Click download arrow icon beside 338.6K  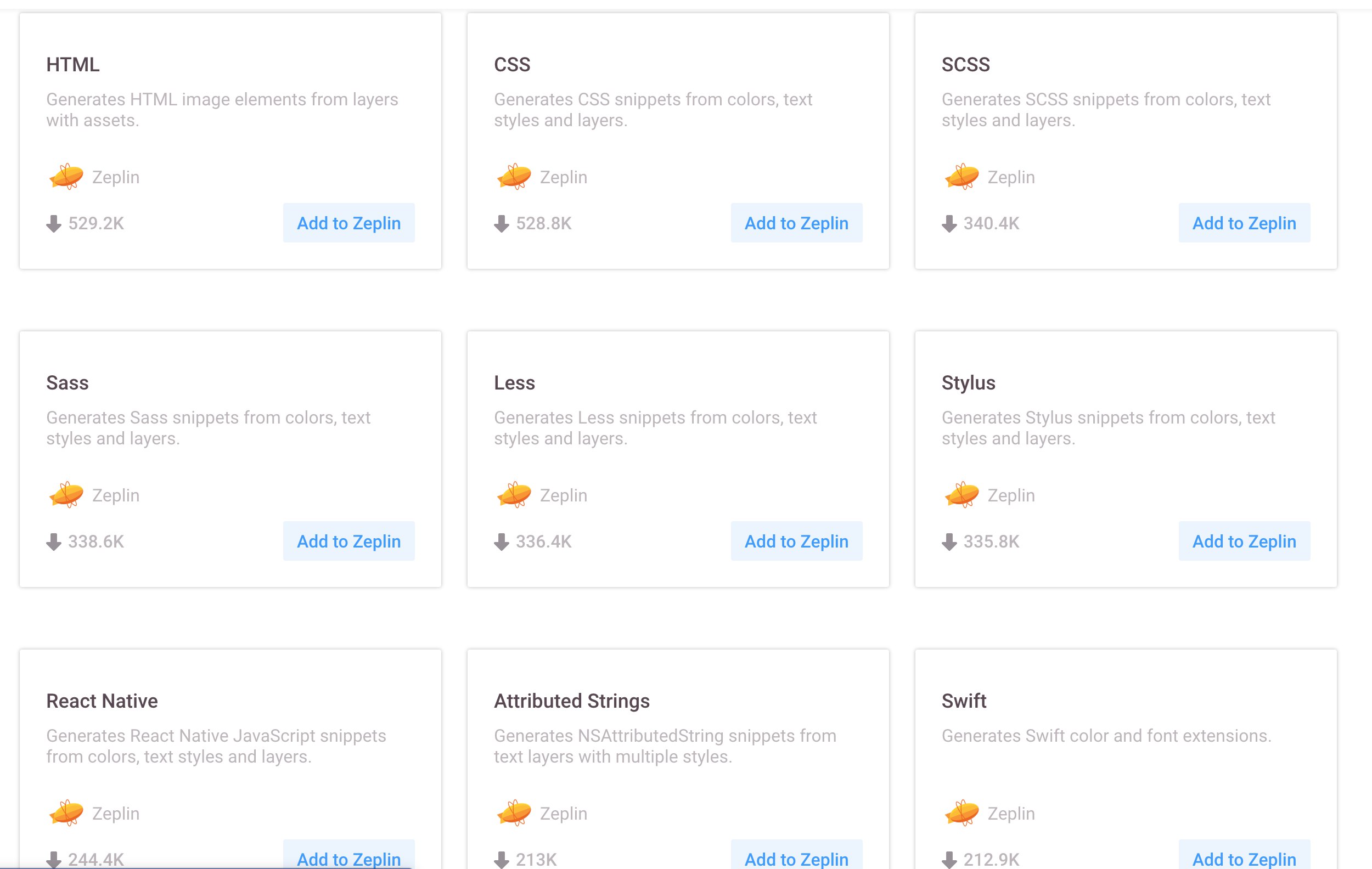click(54, 542)
